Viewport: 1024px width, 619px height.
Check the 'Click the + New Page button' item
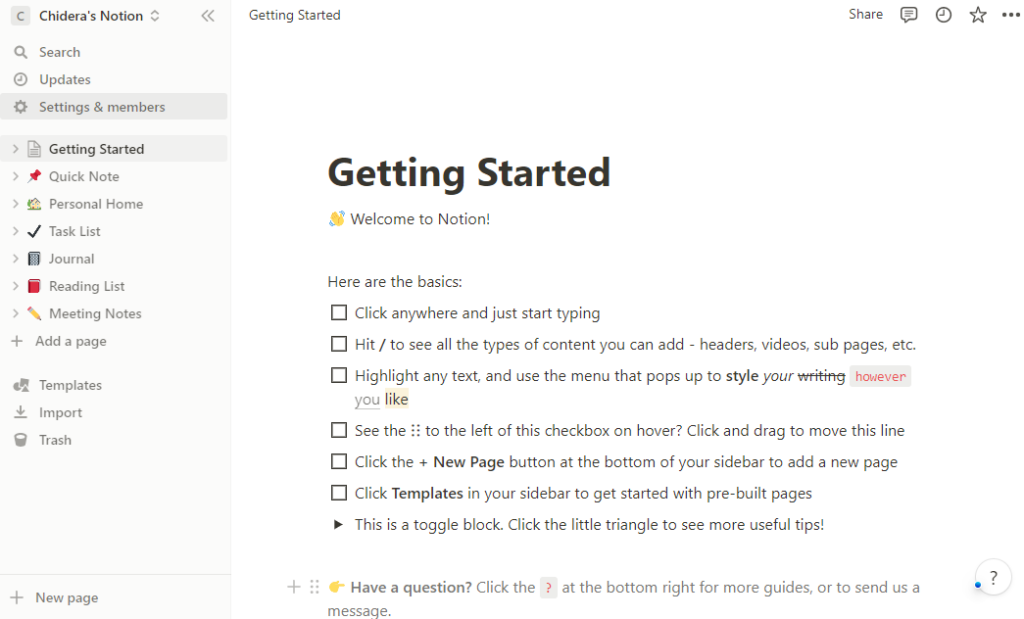click(338, 461)
